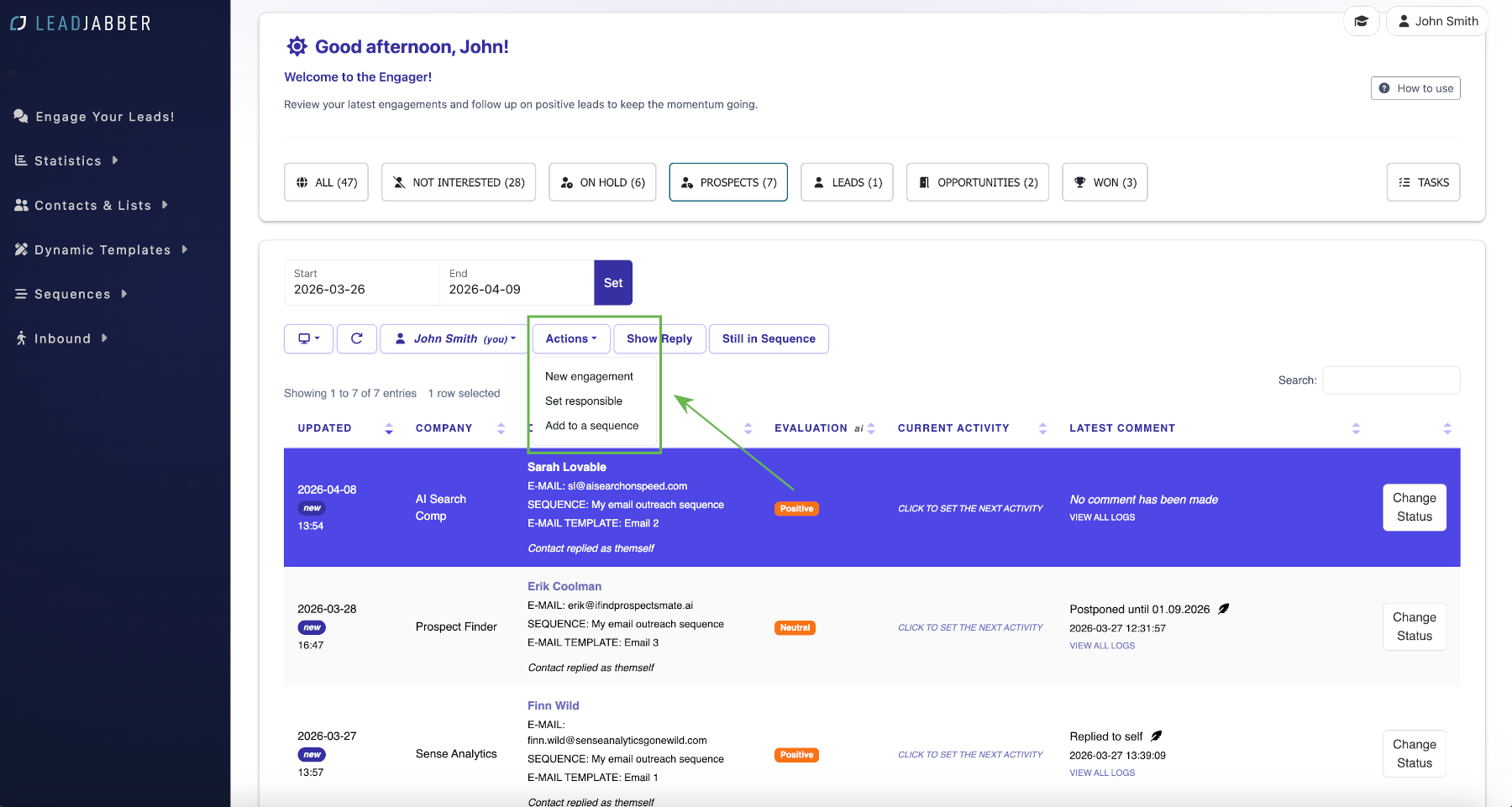Expand Dynamic Templates sidebar menu
This screenshot has height=807, width=1512.
(102, 249)
